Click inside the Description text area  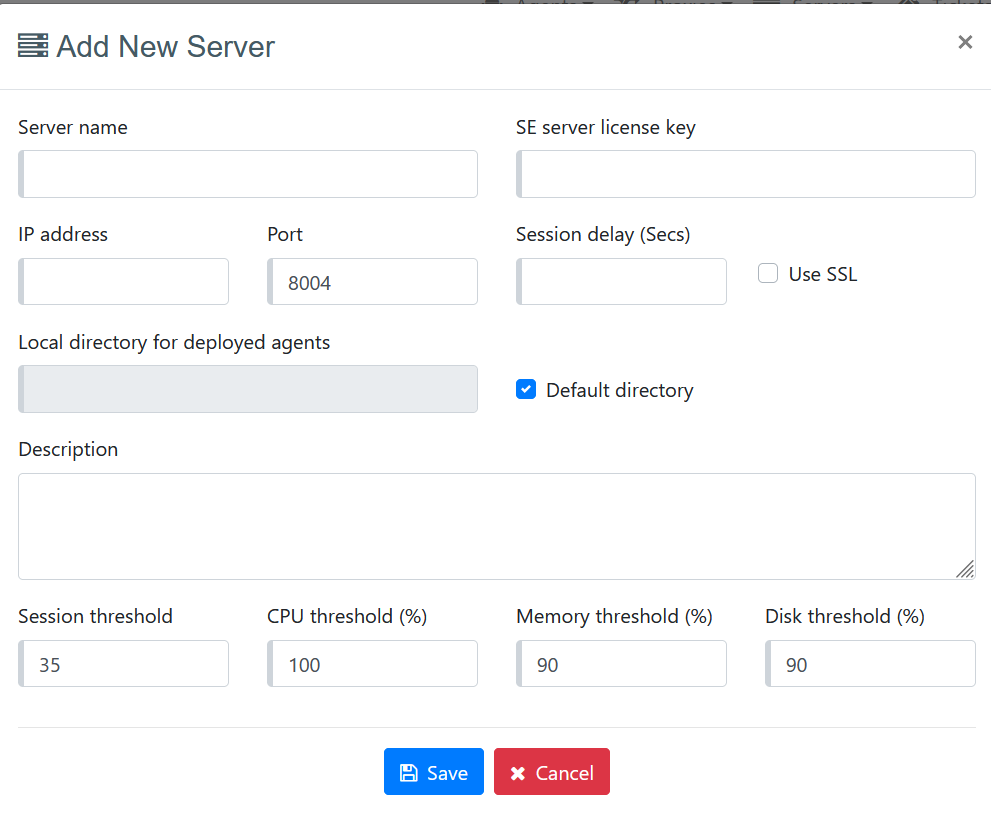(x=496, y=526)
